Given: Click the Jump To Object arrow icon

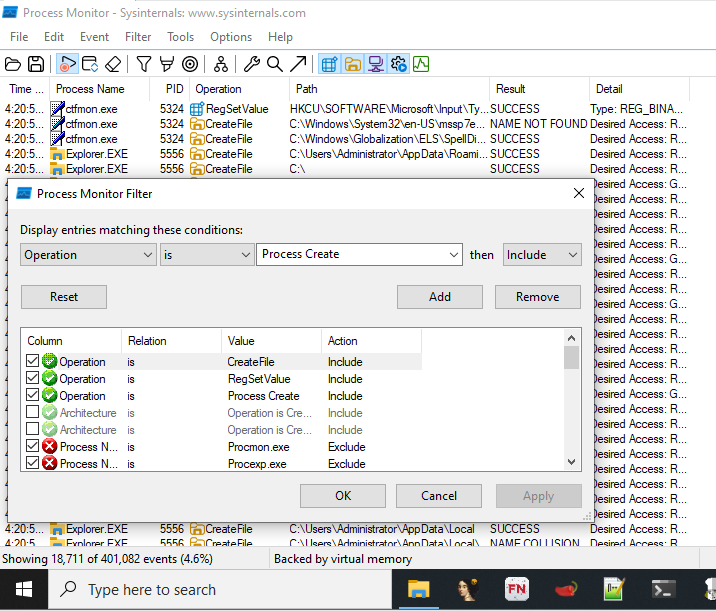Looking at the screenshot, I should 298,64.
